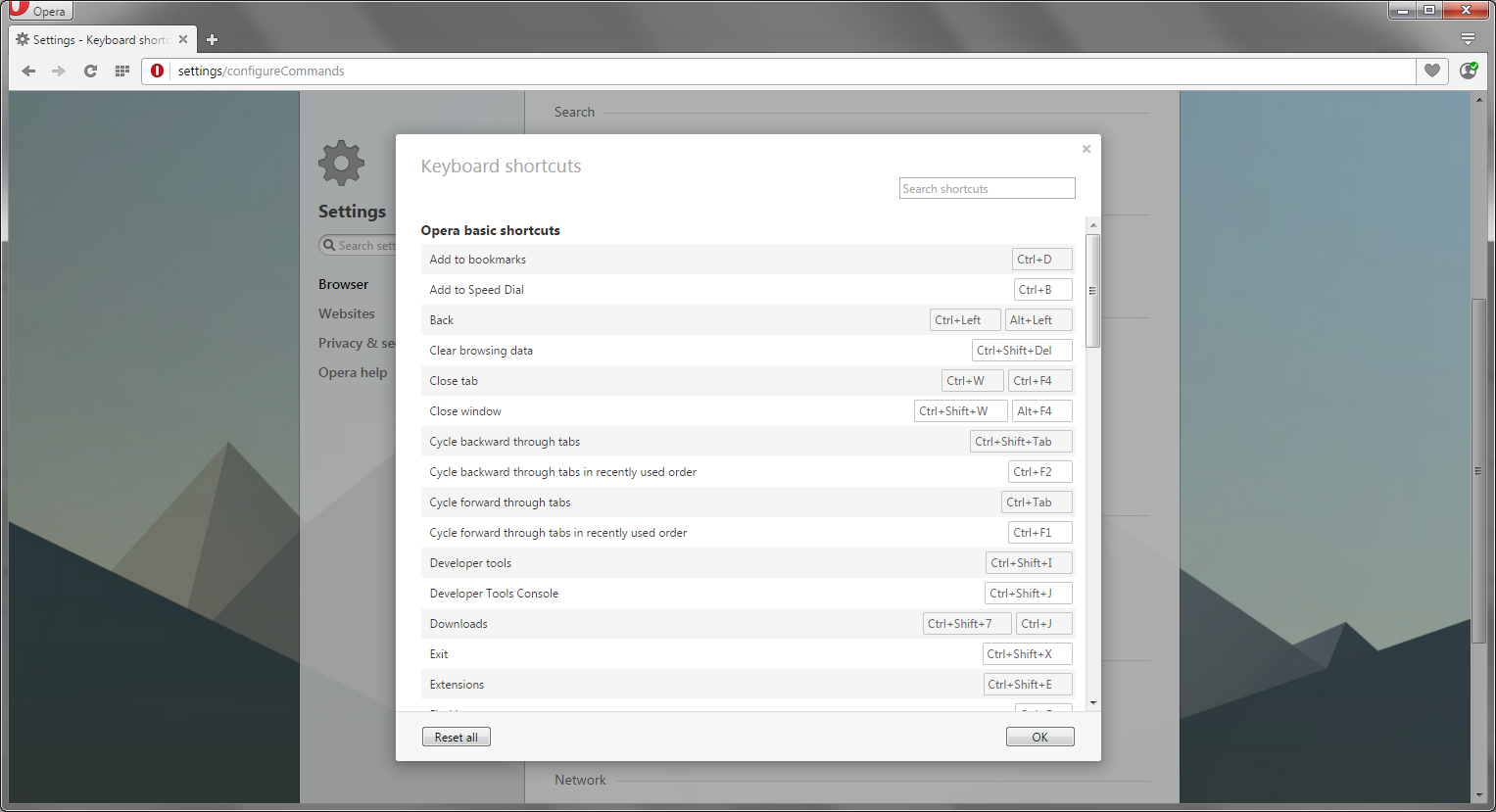
Task: Click the settings gear above Settings heading
Action: pos(341,162)
